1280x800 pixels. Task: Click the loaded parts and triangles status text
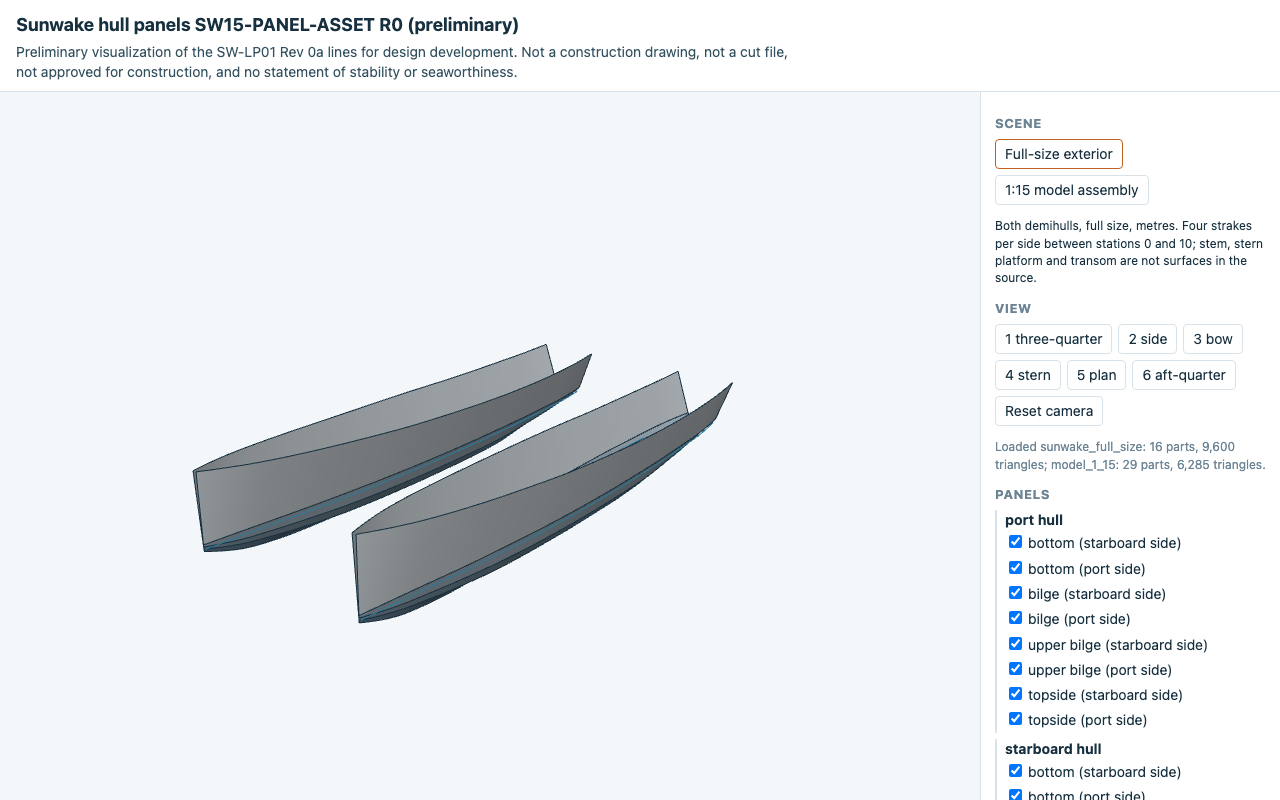[x=1130, y=456]
